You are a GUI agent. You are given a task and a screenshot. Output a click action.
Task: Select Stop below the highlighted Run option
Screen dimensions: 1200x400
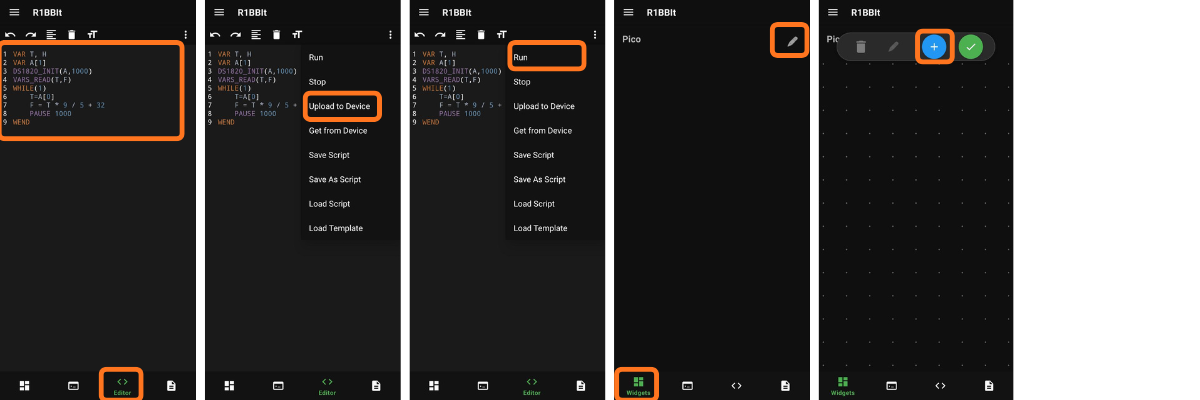[521, 82]
